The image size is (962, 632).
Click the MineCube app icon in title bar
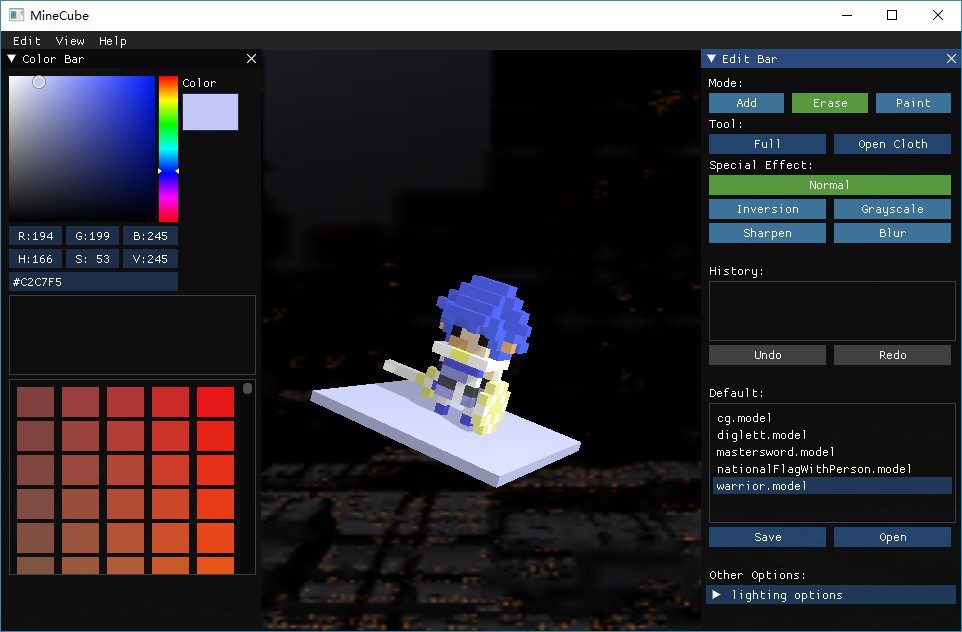17,15
